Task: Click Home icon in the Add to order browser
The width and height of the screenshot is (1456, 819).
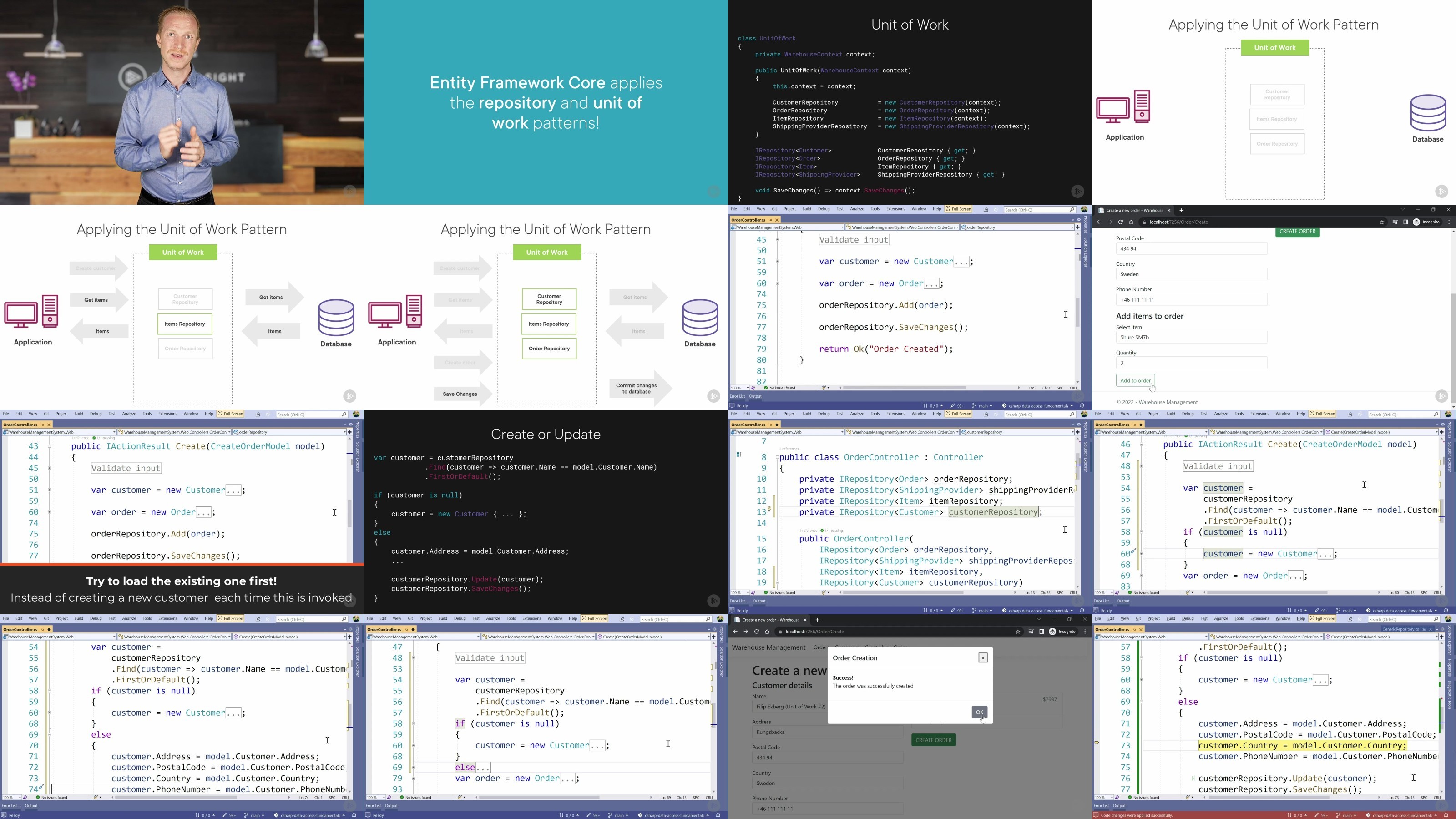Action: (1131, 222)
